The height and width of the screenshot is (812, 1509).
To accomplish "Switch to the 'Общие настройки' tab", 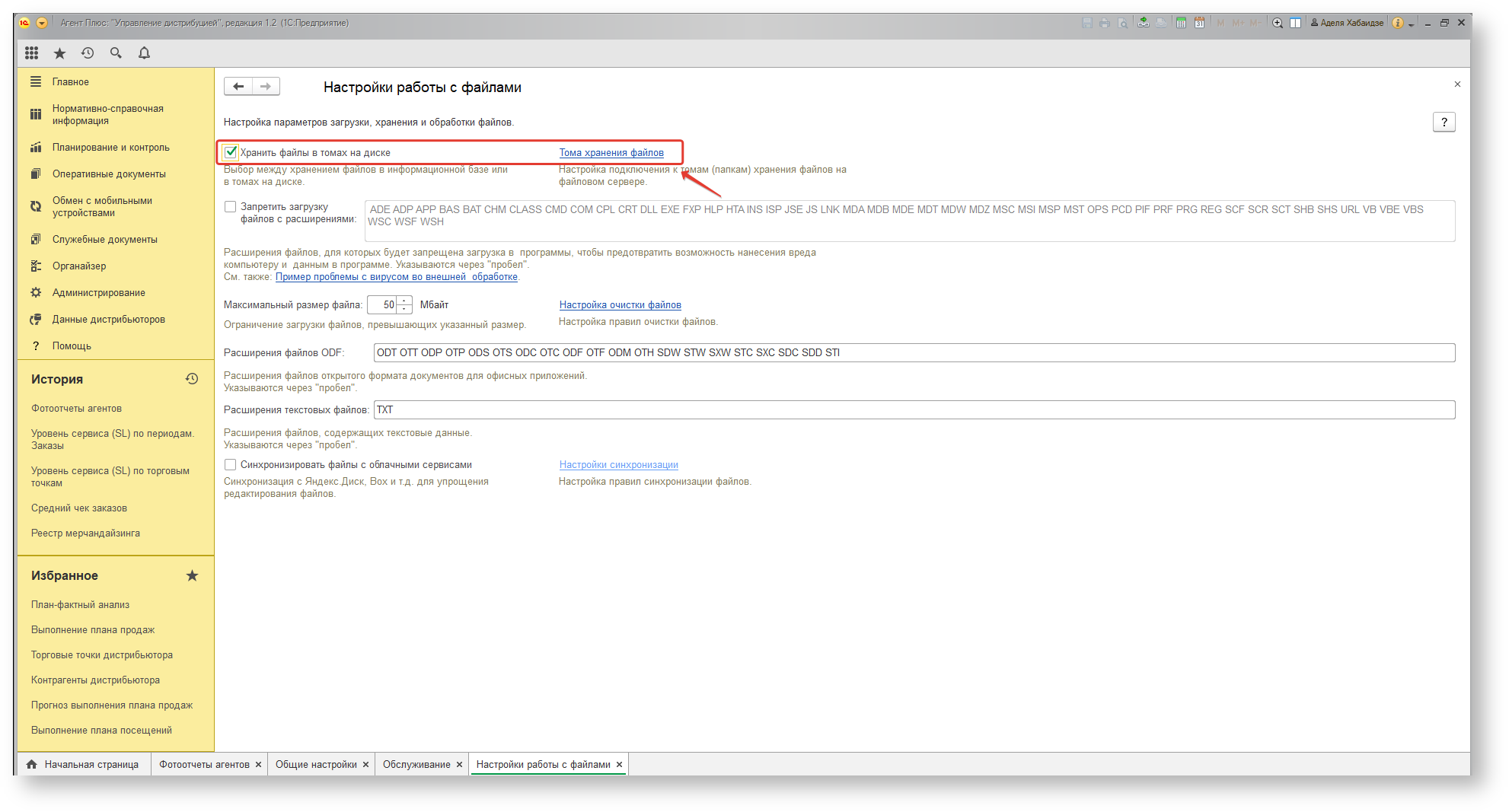I will coord(316,765).
